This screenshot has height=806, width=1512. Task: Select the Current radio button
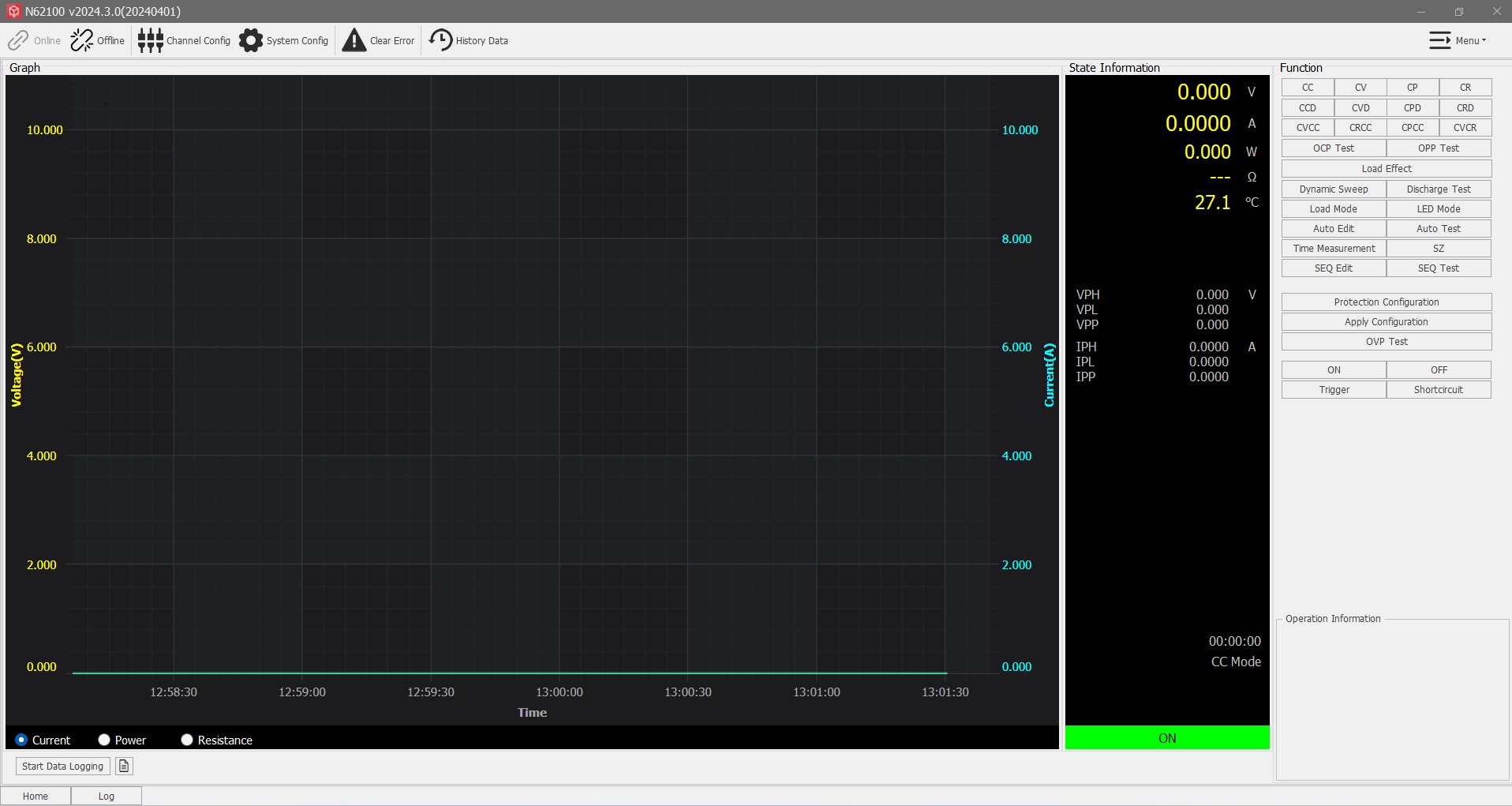(21, 740)
